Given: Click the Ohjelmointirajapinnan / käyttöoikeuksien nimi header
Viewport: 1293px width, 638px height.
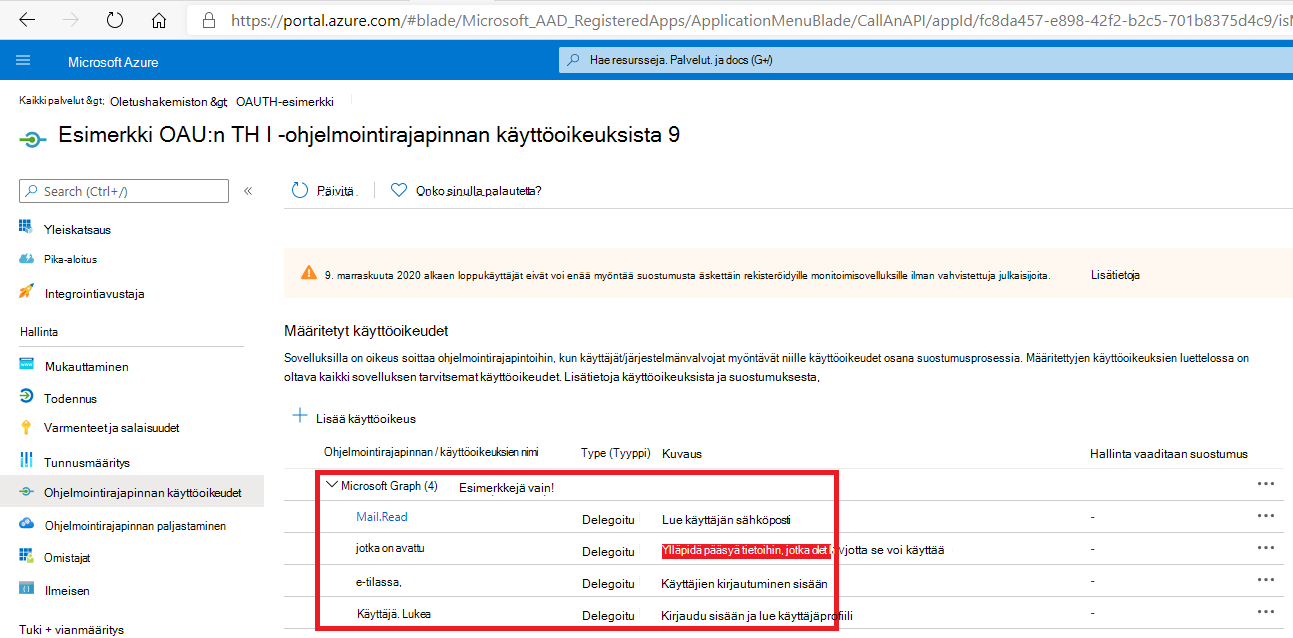Looking at the screenshot, I should click(x=431, y=453).
